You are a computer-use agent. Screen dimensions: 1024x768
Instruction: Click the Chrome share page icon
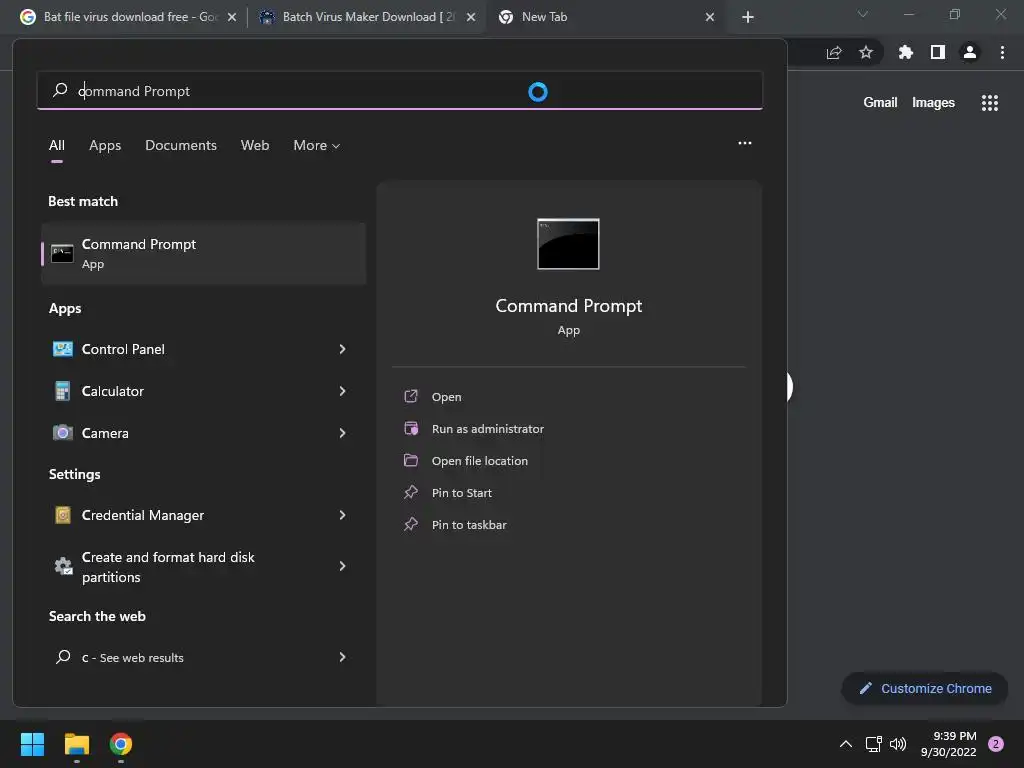[x=834, y=52]
